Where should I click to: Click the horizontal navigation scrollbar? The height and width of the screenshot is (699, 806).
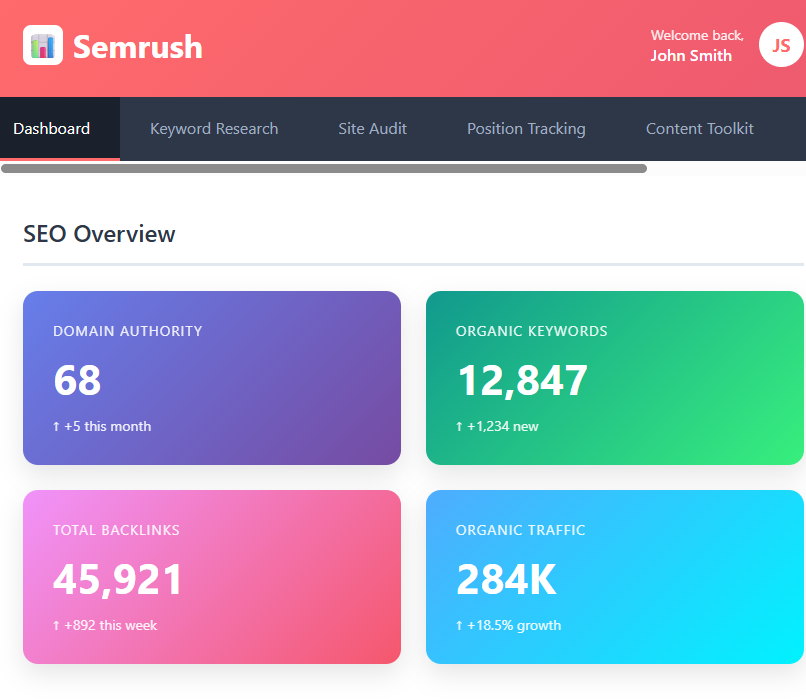point(324,169)
